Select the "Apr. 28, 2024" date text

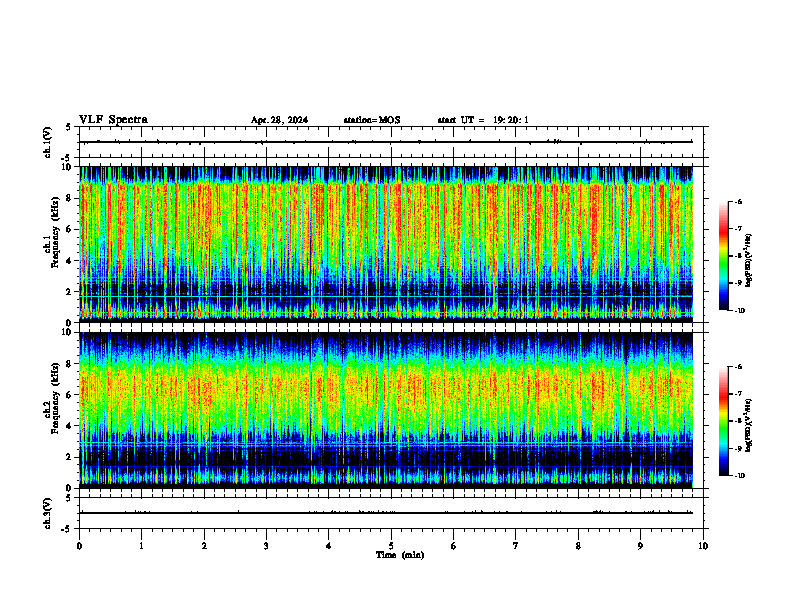click(x=279, y=120)
